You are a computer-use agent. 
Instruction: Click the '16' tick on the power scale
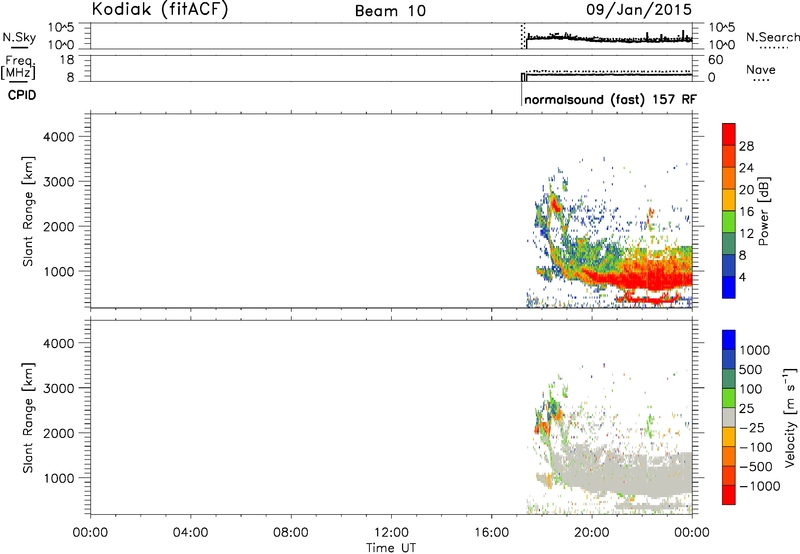746,212
